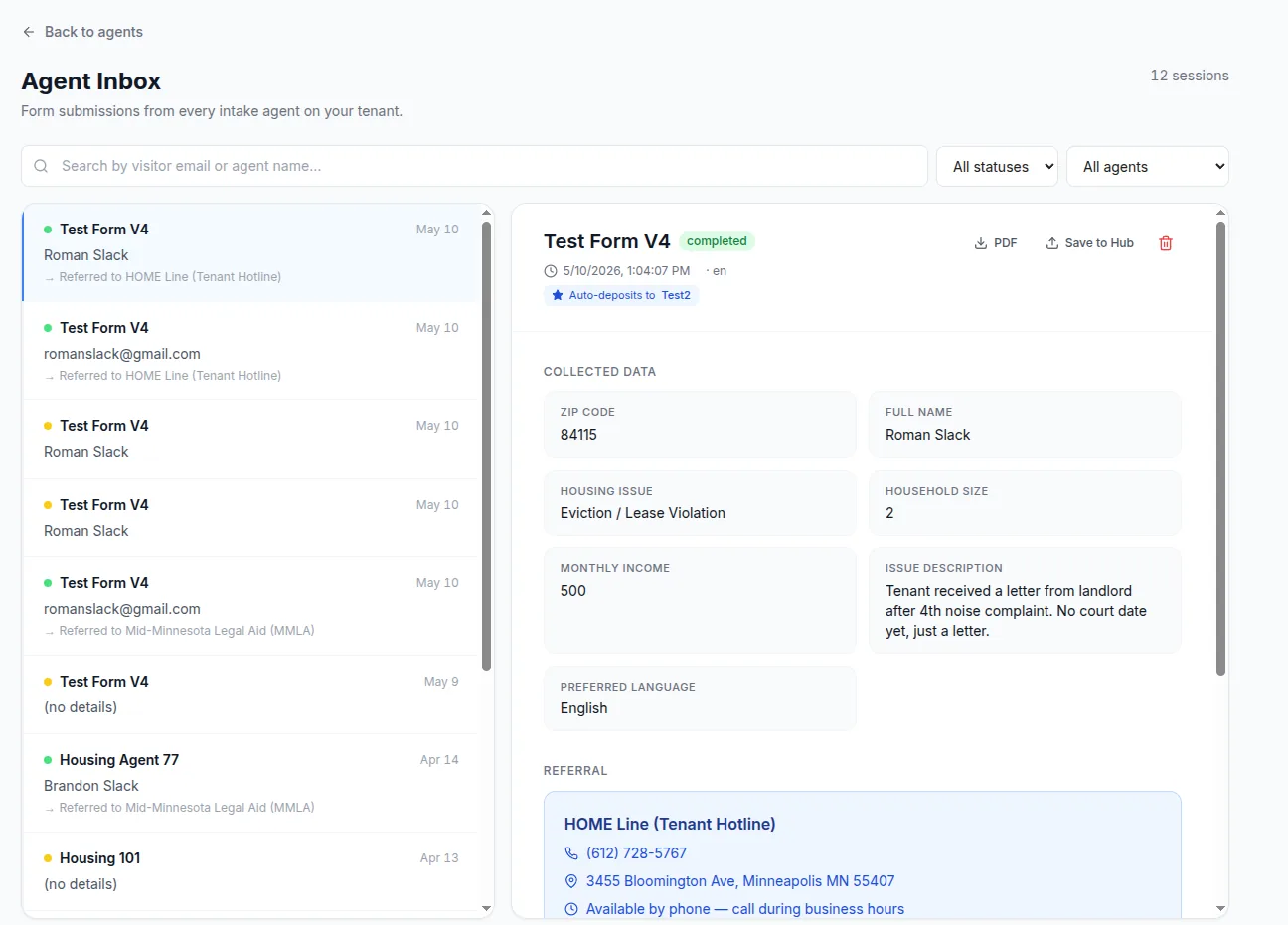This screenshot has height=925, width=1288.
Task: Call the (612) 728-5767 phone link
Action: pyautogui.click(x=636, y=853)
